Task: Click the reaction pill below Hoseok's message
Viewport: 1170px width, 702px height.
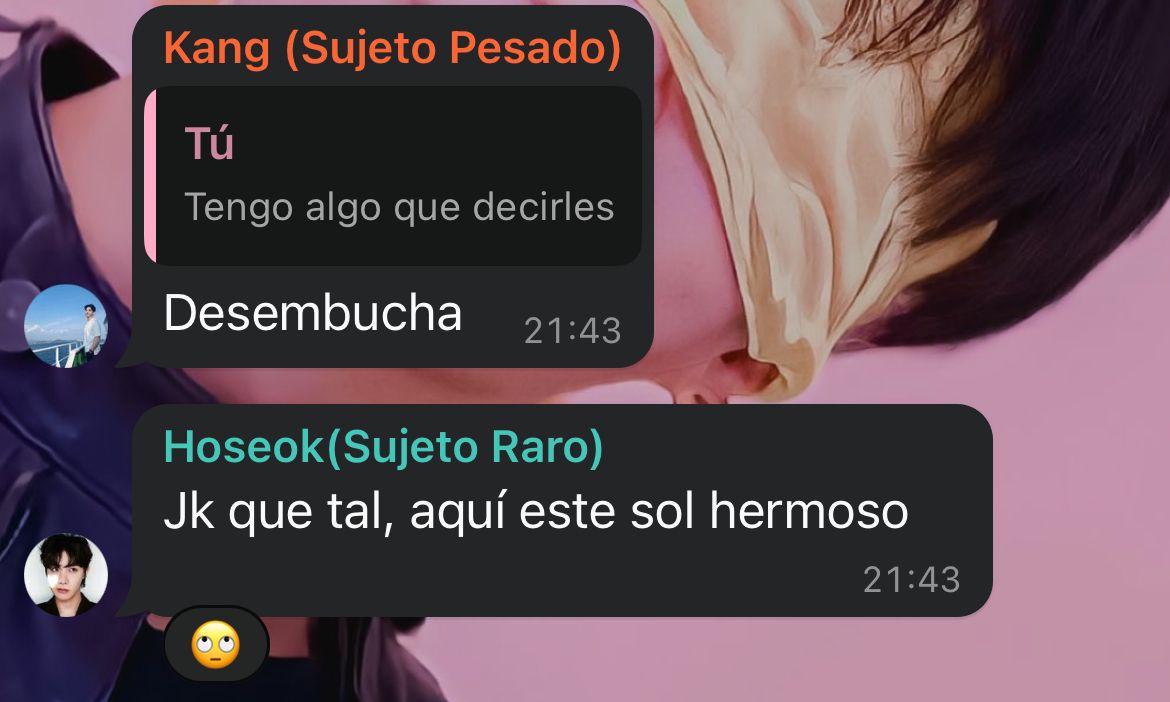Action: [x=216, y=644]
